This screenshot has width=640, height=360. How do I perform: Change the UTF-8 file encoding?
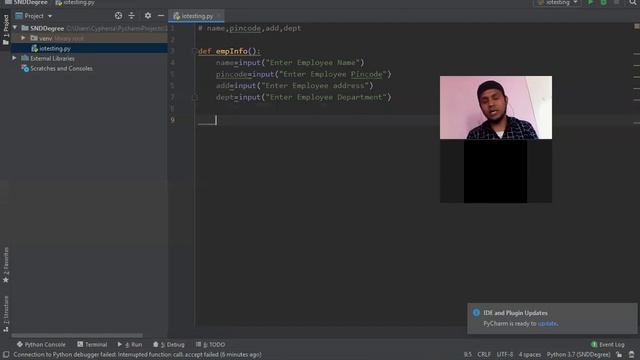pyautogui.click(x=505, y=355)
